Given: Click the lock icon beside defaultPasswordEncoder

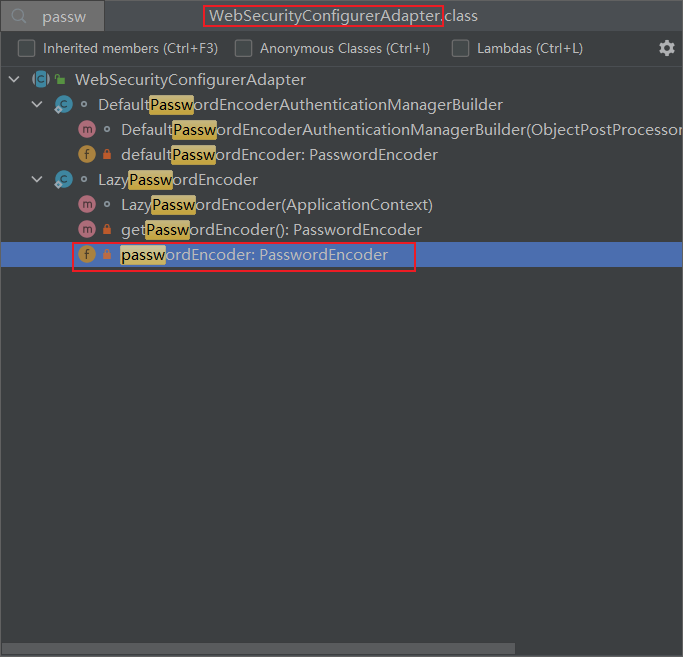Looking at the screenshot, I should tap(107, 154).
